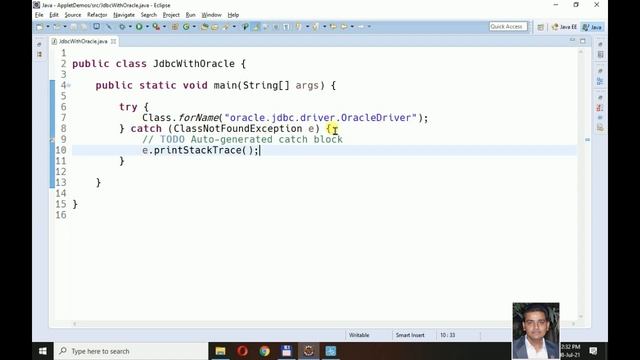Click the Open Type icon
This screenshot has width=640, height=360.
tap(204, 27)
